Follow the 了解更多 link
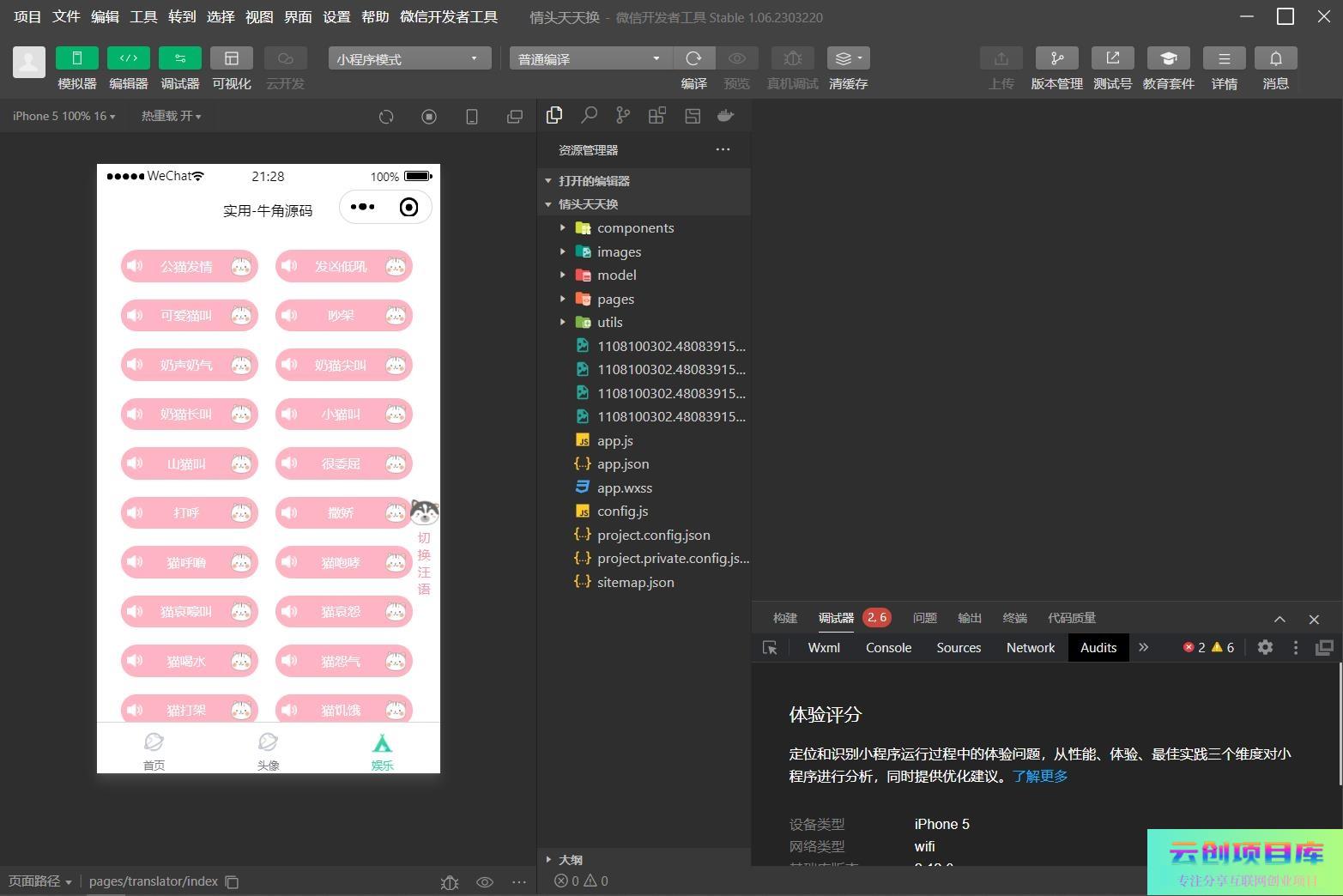The width and height of the screenshot is (1343, 896). 1040,776
